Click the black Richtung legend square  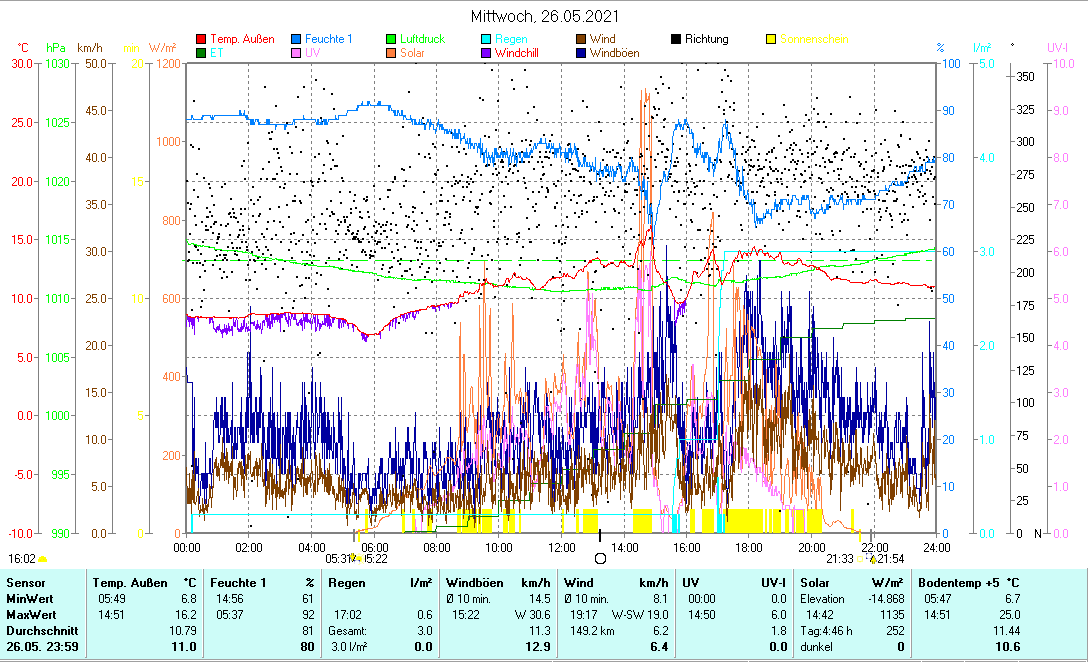pos(675,40)
